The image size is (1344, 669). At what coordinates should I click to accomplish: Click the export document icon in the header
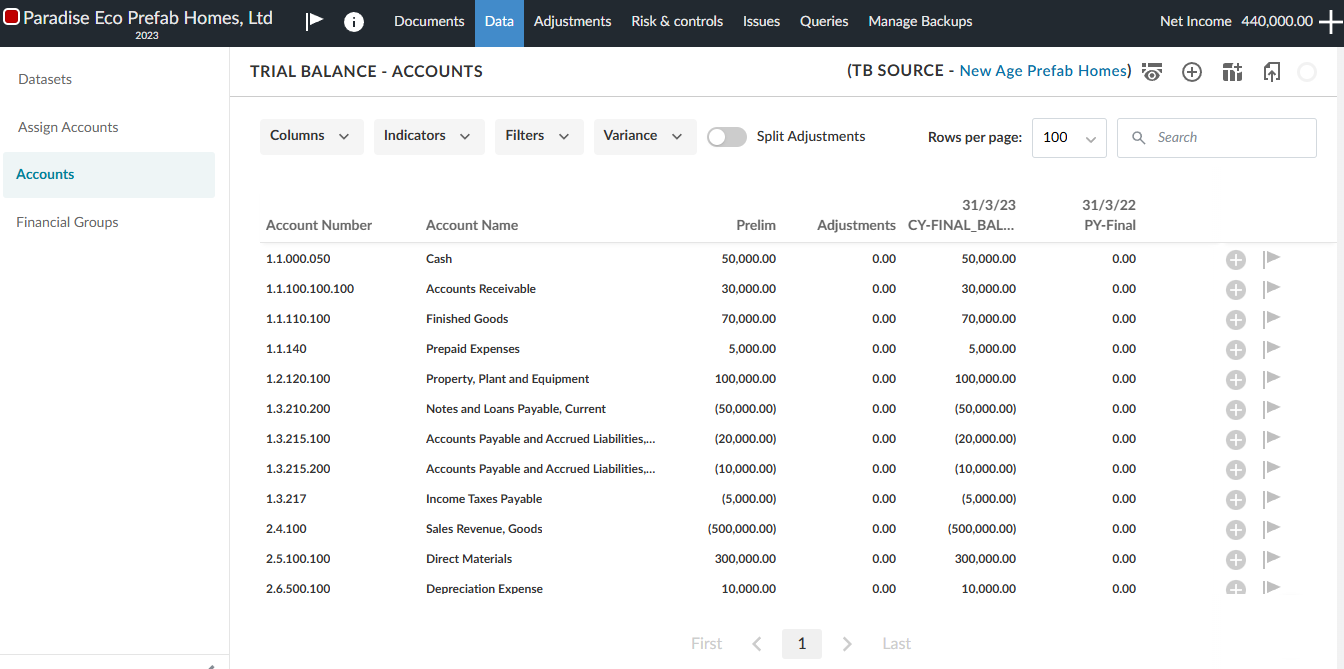pos(1271,71)
